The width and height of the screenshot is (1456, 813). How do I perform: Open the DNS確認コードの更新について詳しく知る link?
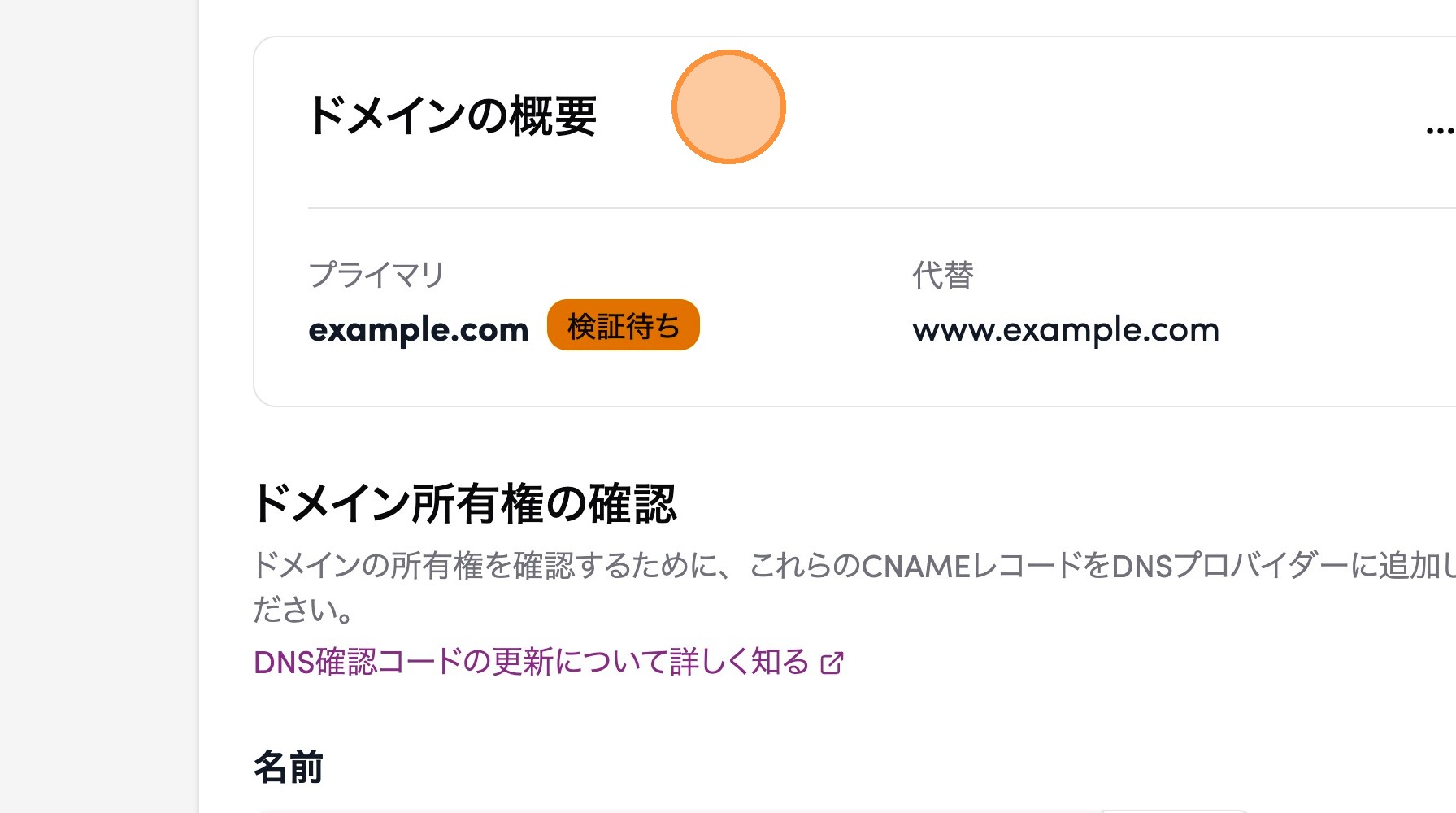(531, 663)
